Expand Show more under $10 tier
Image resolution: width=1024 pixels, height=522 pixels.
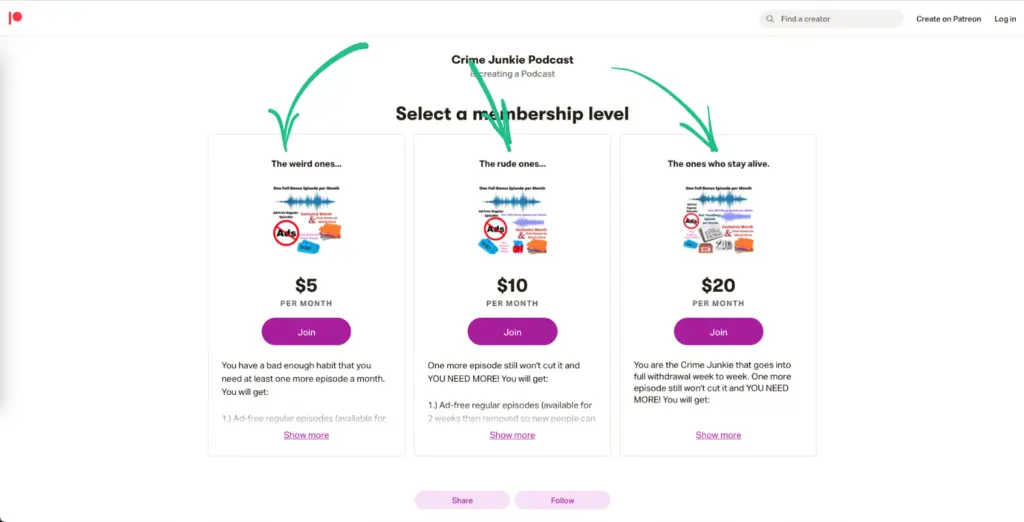tap(512, 435)
